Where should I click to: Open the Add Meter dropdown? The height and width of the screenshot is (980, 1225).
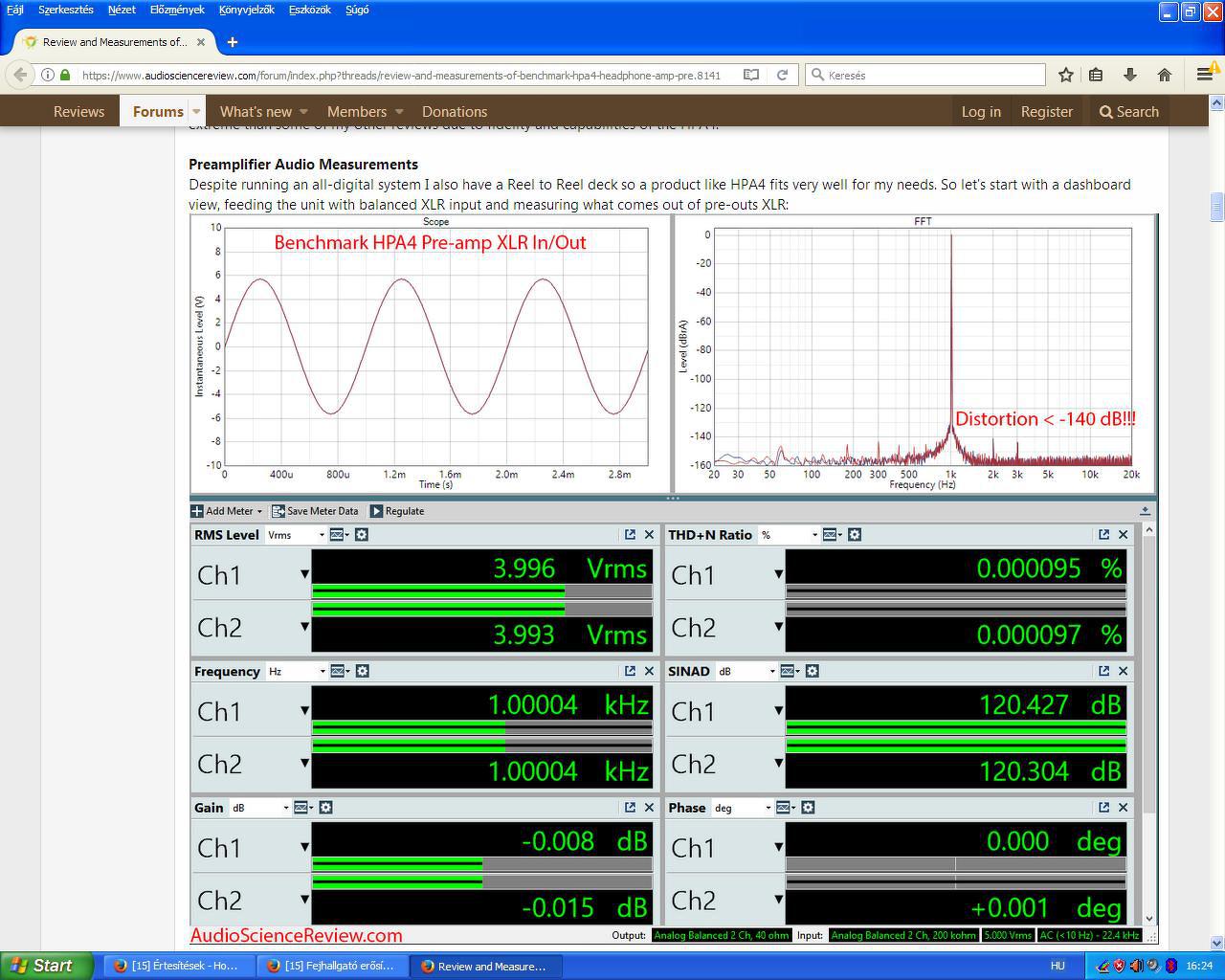[x=227, y=511]
